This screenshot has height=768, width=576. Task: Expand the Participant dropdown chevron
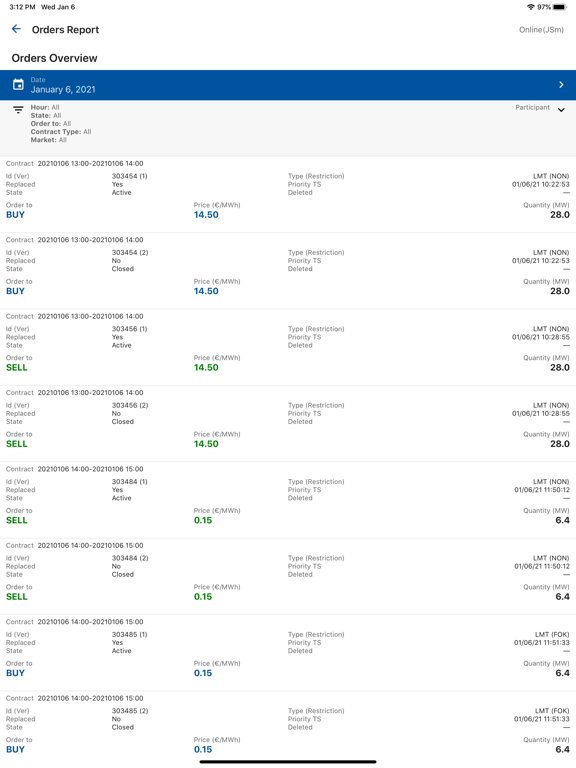(x=561, y=110)
